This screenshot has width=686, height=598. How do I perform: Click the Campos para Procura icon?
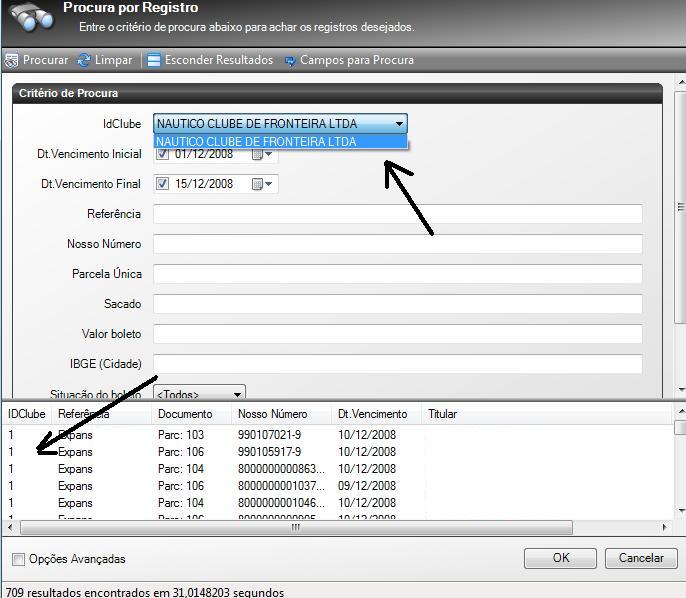click(x=290, y=60)
